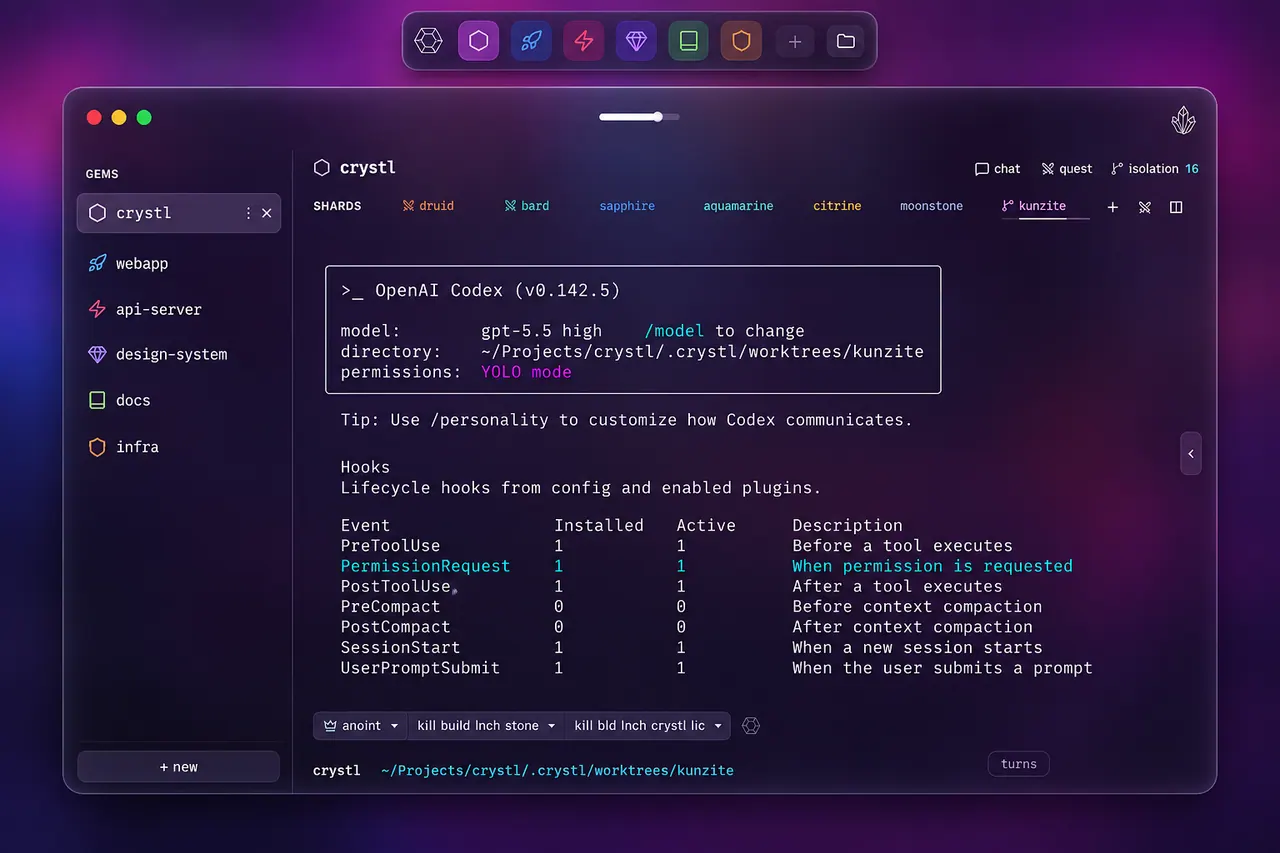Image resolution: width=1280 pixels, height=853 pixels.
Task: Open the kill build lnch stone dropdown
Action: 486,726
